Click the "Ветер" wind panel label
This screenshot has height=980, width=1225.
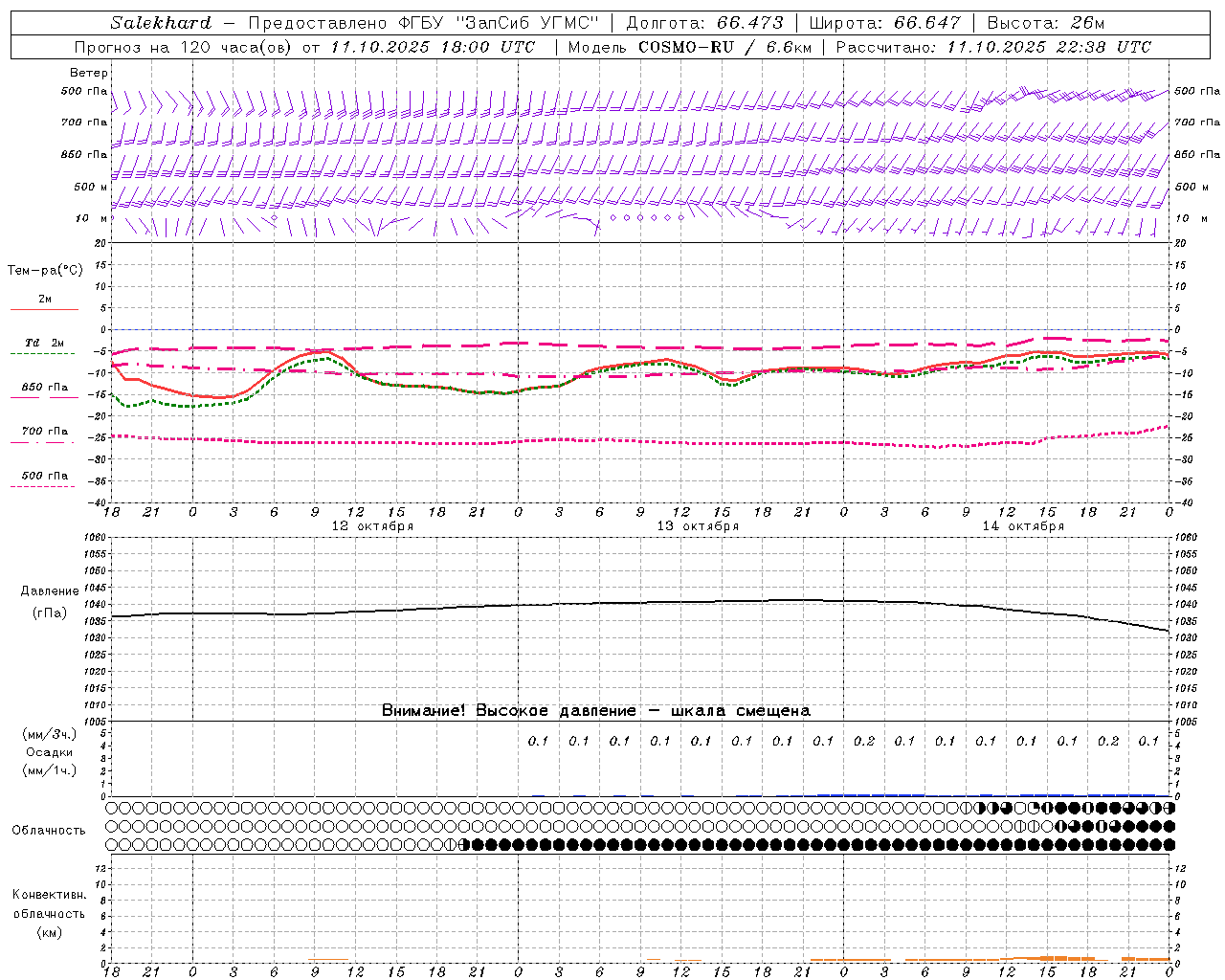[89, 73]
